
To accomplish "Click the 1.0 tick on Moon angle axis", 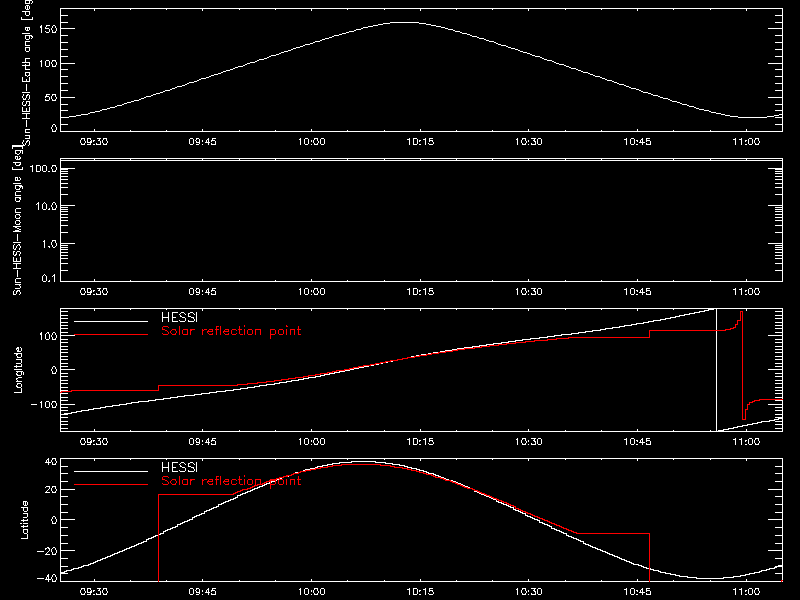I will [x=49, y=244].
